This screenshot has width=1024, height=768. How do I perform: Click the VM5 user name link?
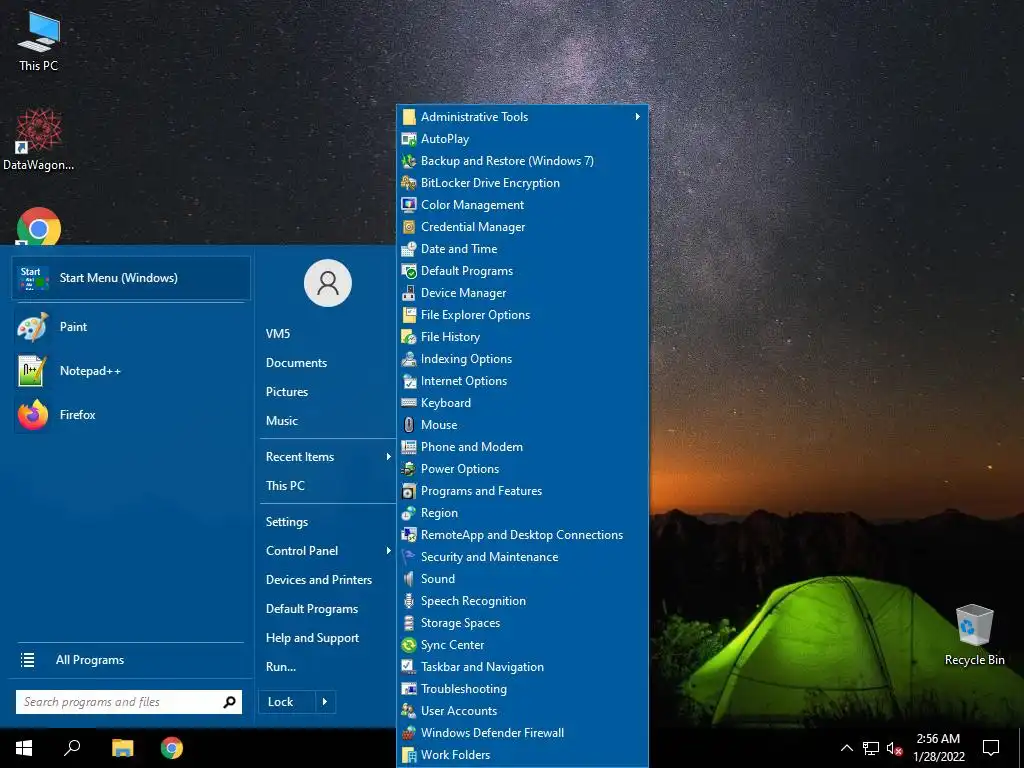[278, 334]
